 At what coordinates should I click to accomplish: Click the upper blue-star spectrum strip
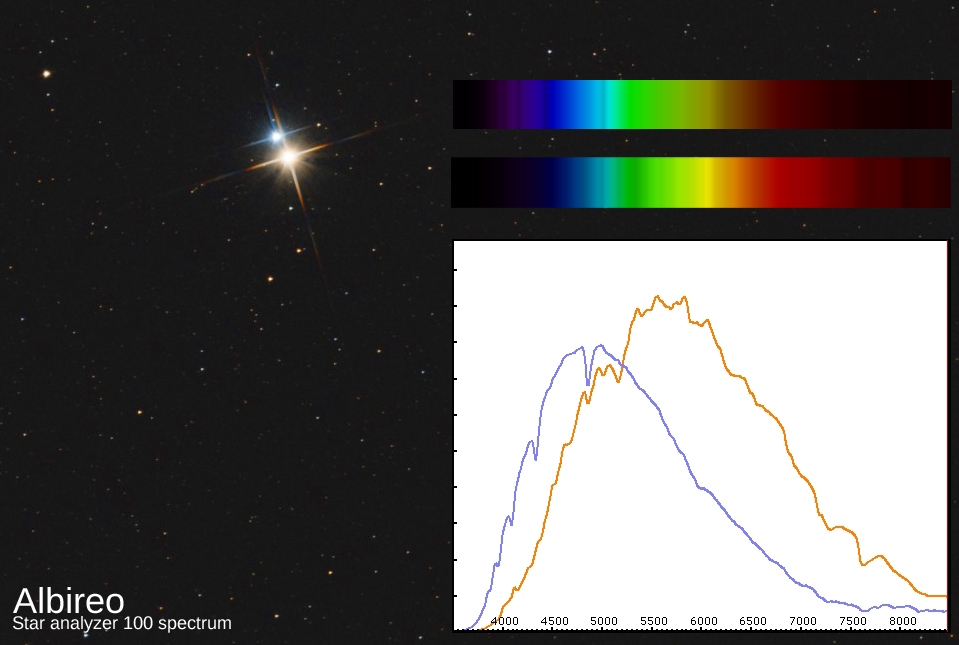pos(702,104)
